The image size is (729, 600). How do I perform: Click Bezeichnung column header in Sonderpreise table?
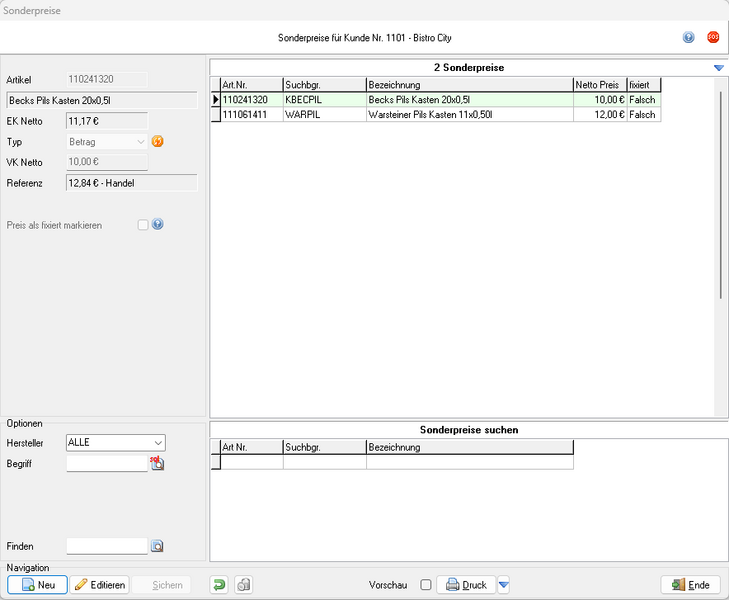click(x=470, y=85)
